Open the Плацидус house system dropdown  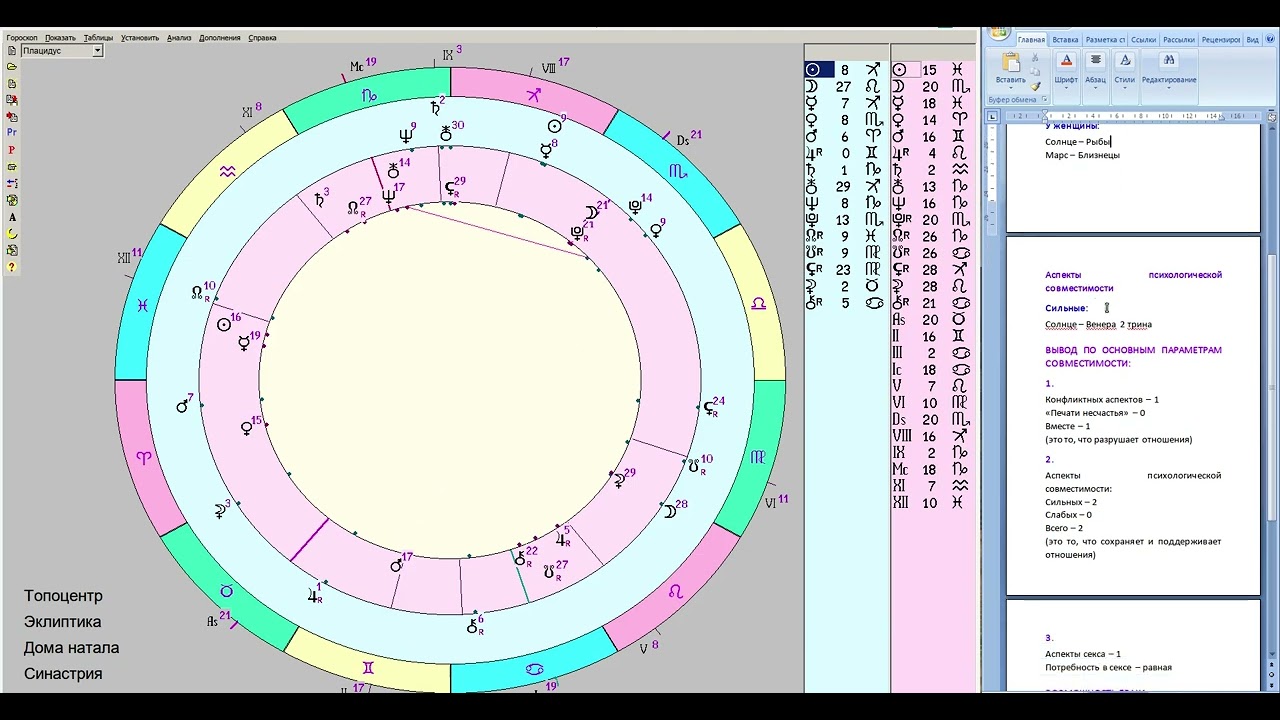(x=97, y=51)
